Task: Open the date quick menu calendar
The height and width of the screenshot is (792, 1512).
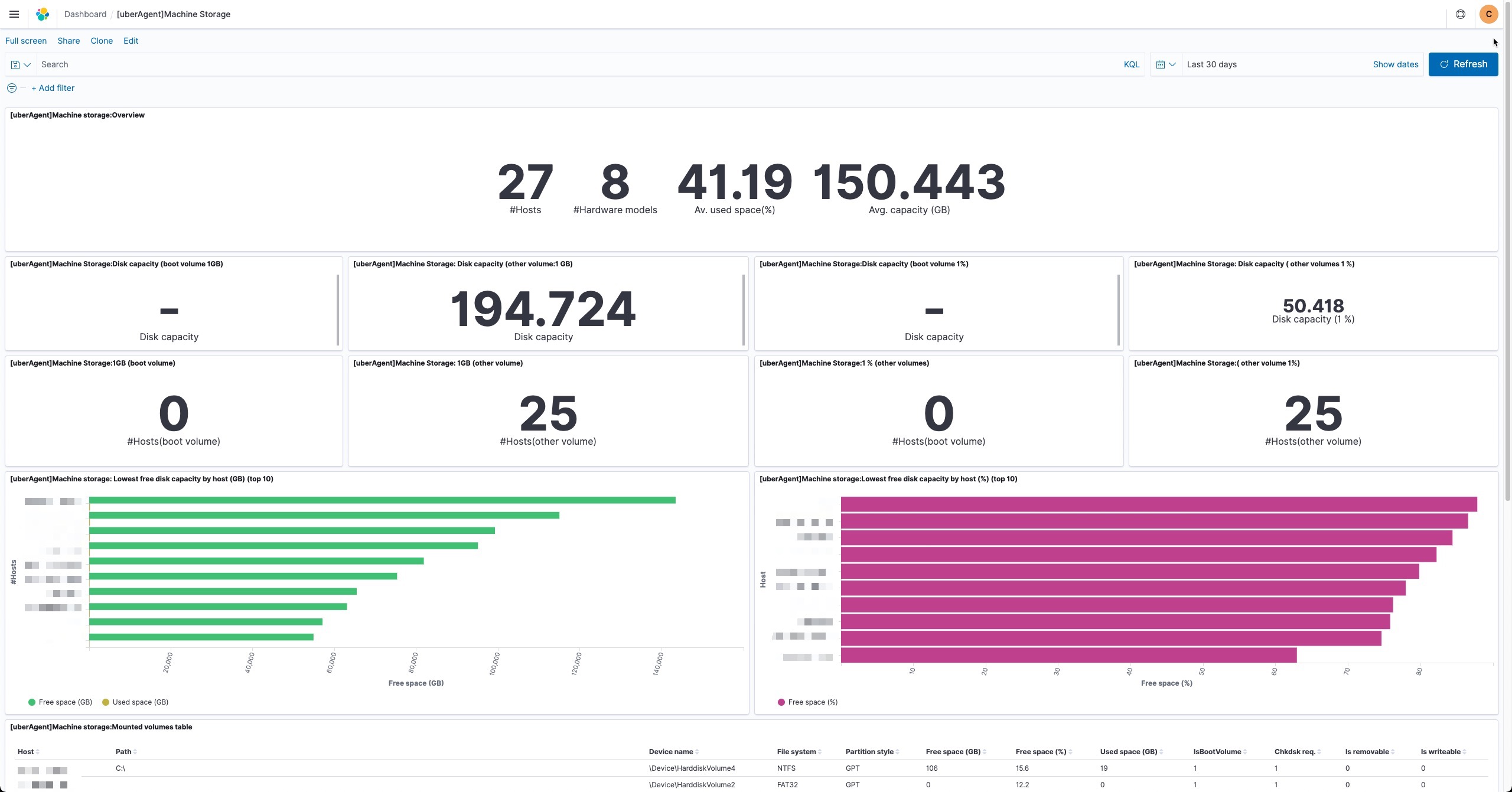Action: (1166, 64)
